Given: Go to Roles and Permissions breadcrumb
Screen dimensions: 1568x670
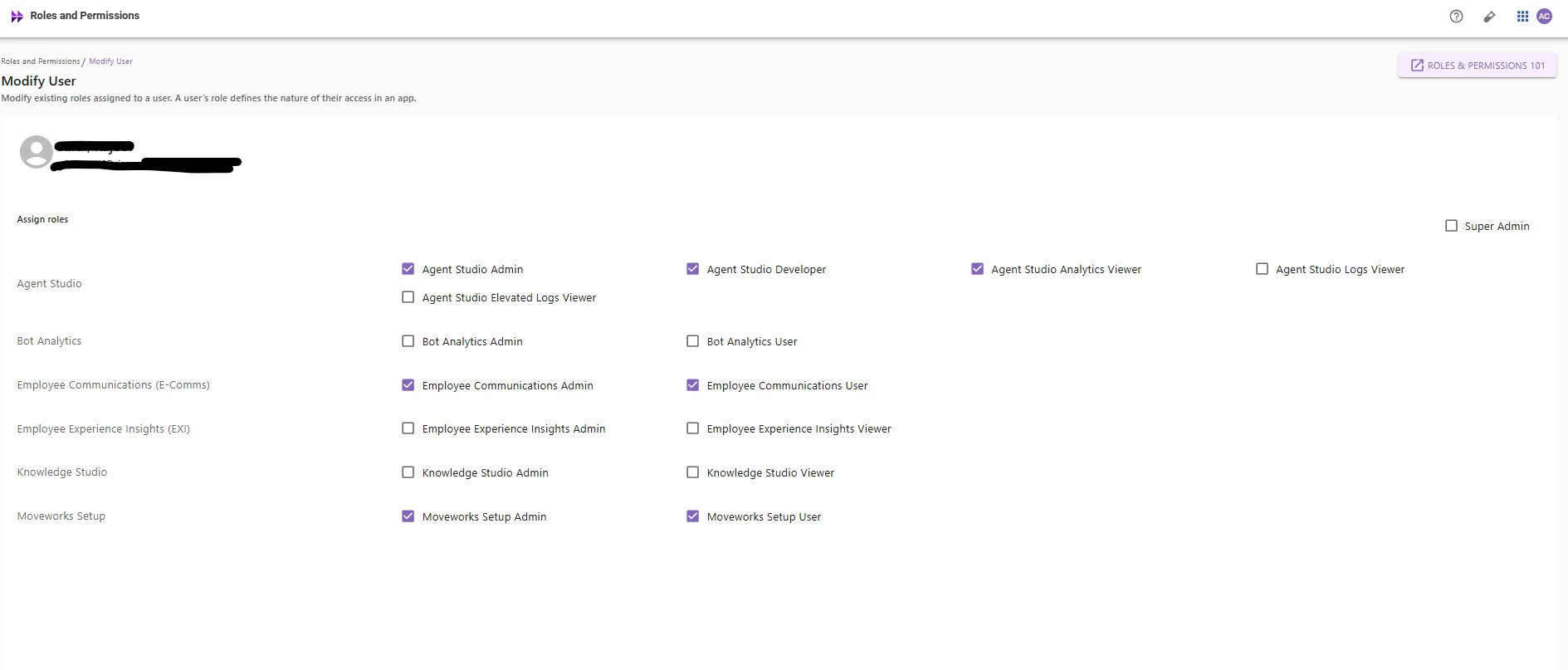Looking at the screenshot, I should coord(41,61).
